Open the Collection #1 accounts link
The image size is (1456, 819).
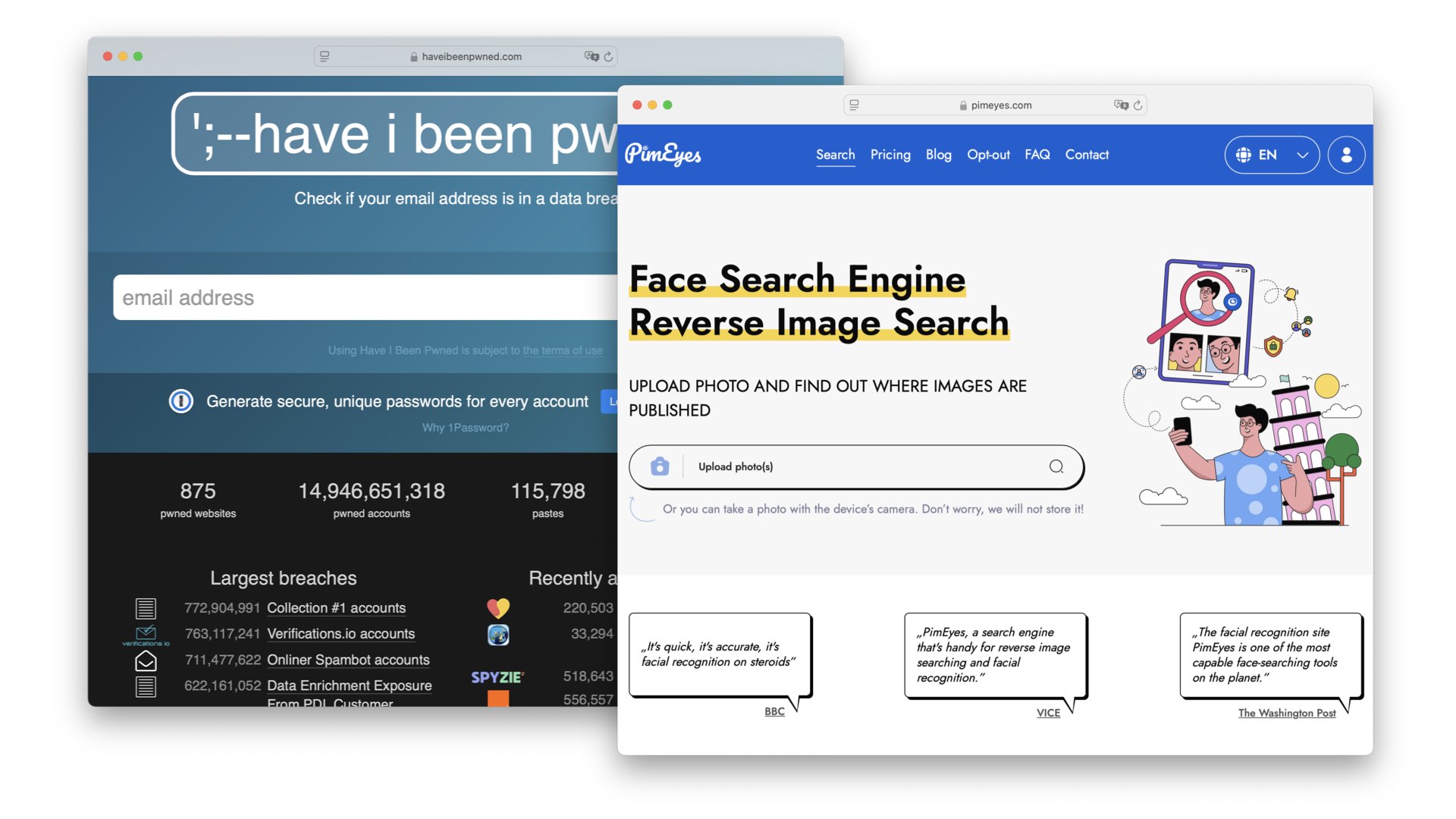336,608
